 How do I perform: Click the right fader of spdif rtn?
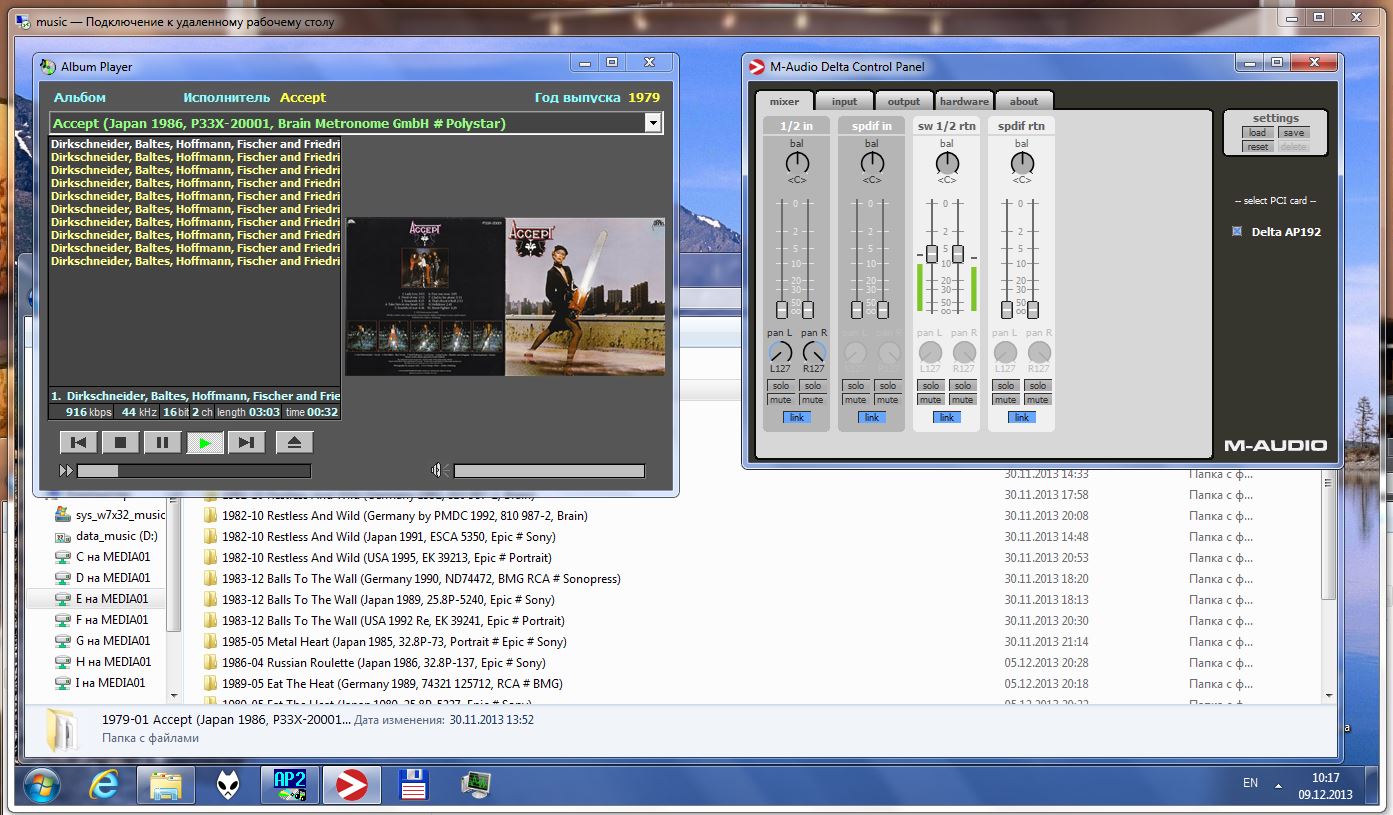(x=1033, y=310)
